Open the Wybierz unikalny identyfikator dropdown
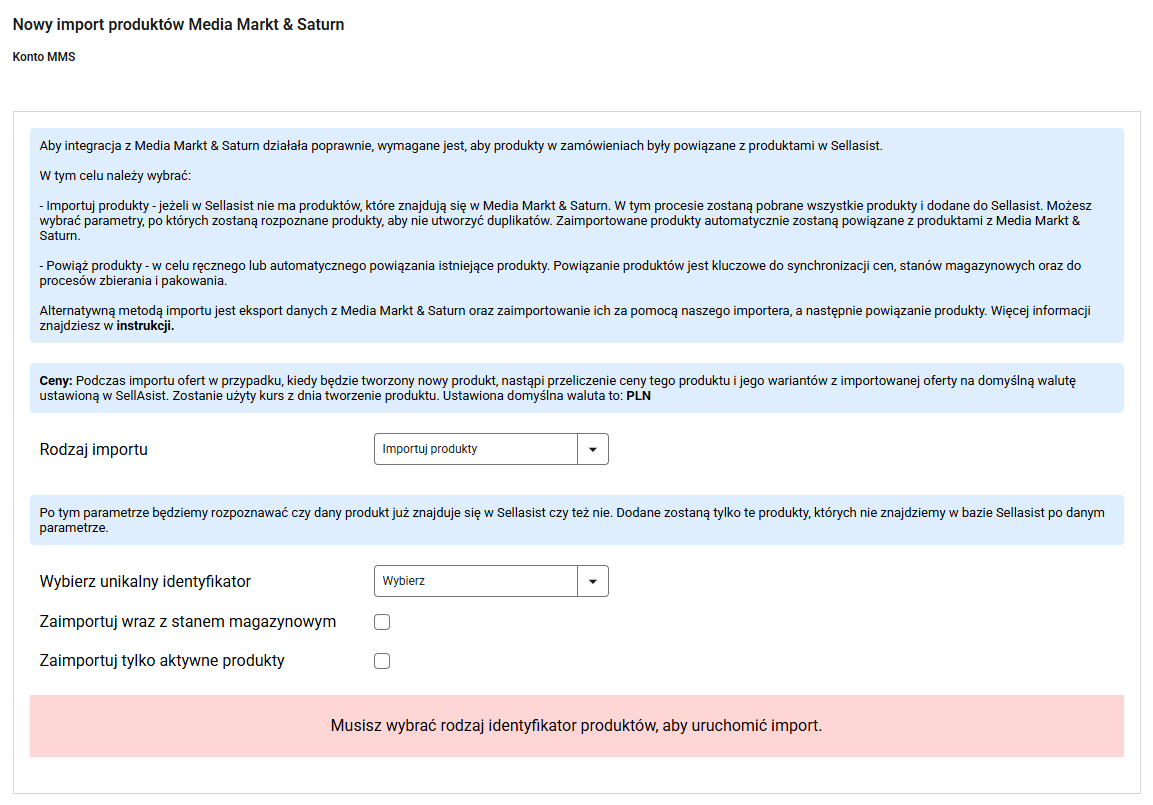The width and height of the screenshot is (1153, 805). click(490, 581)
